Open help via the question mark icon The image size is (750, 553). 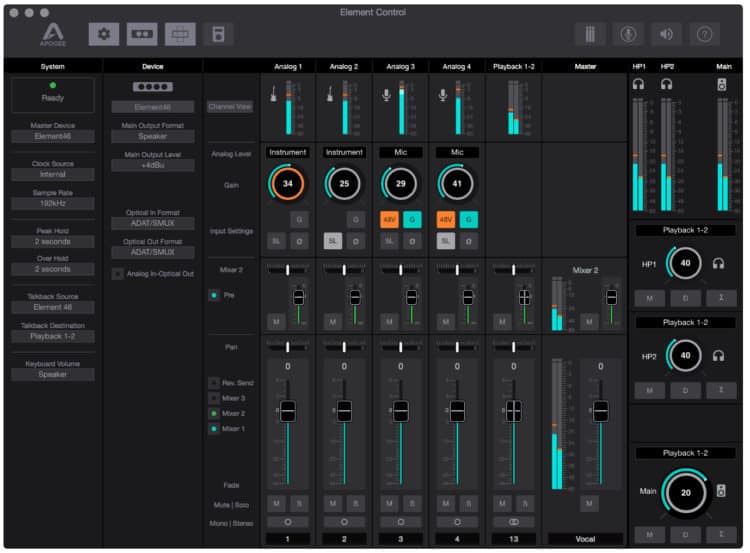tap(705, 34)
